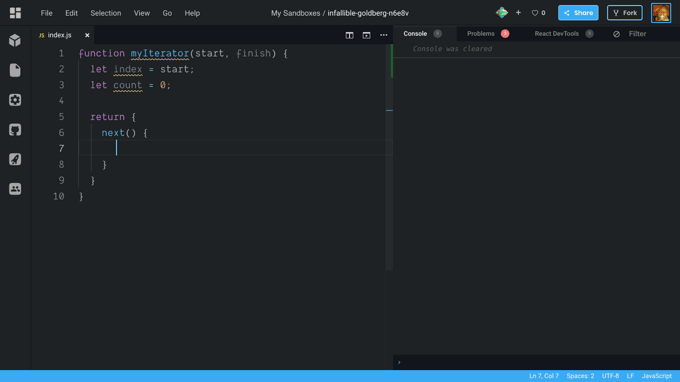This screenshot has height=382, width=680.
Task: Open the File menu
Action: (x=46, y=13)
